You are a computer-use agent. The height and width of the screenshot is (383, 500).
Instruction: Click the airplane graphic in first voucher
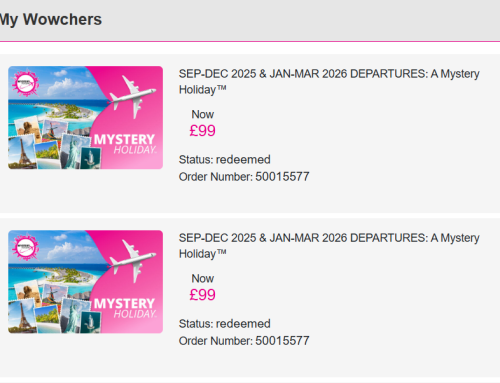click(x=132, y=96)
